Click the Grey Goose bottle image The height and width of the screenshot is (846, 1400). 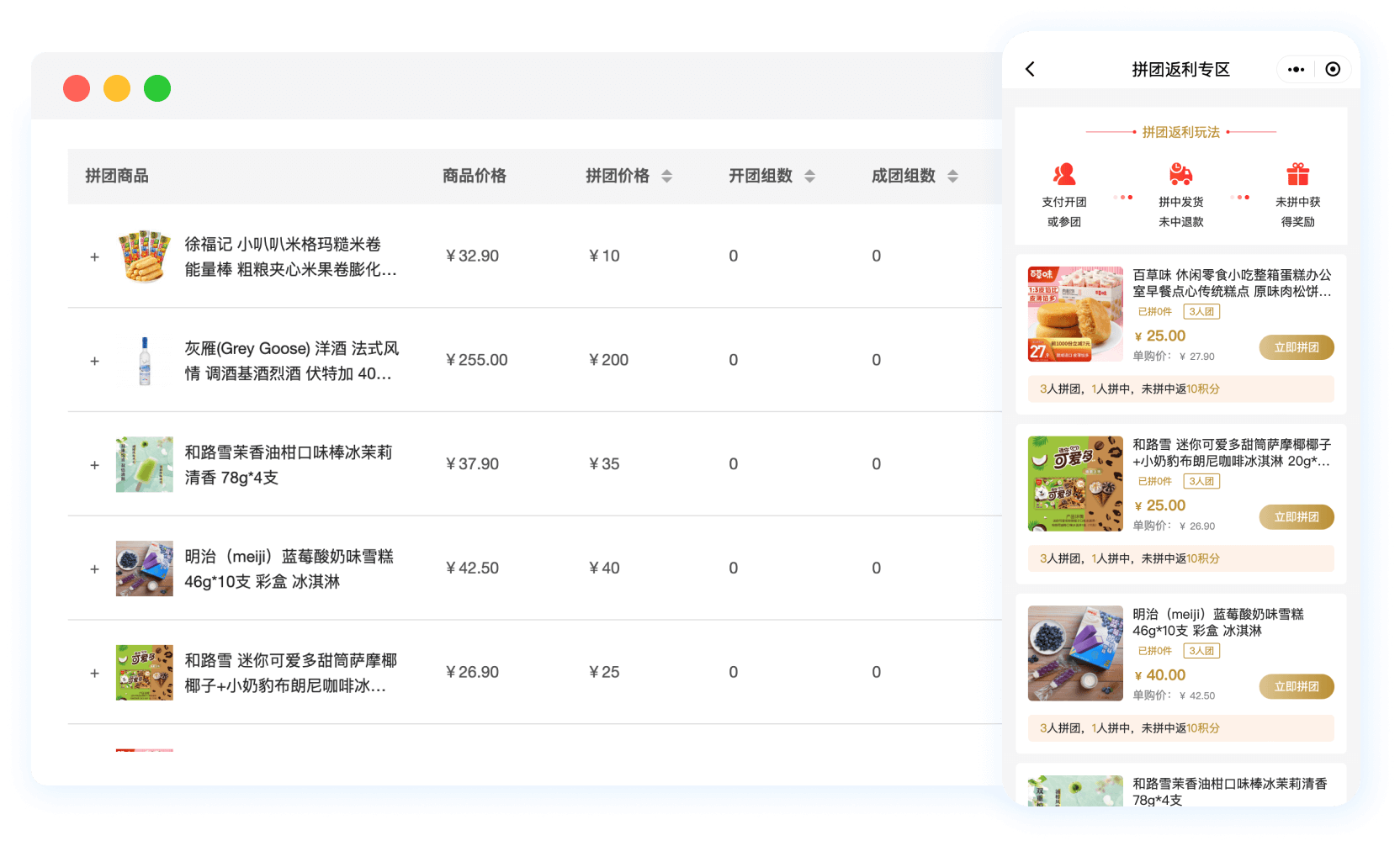pos(145,361)
